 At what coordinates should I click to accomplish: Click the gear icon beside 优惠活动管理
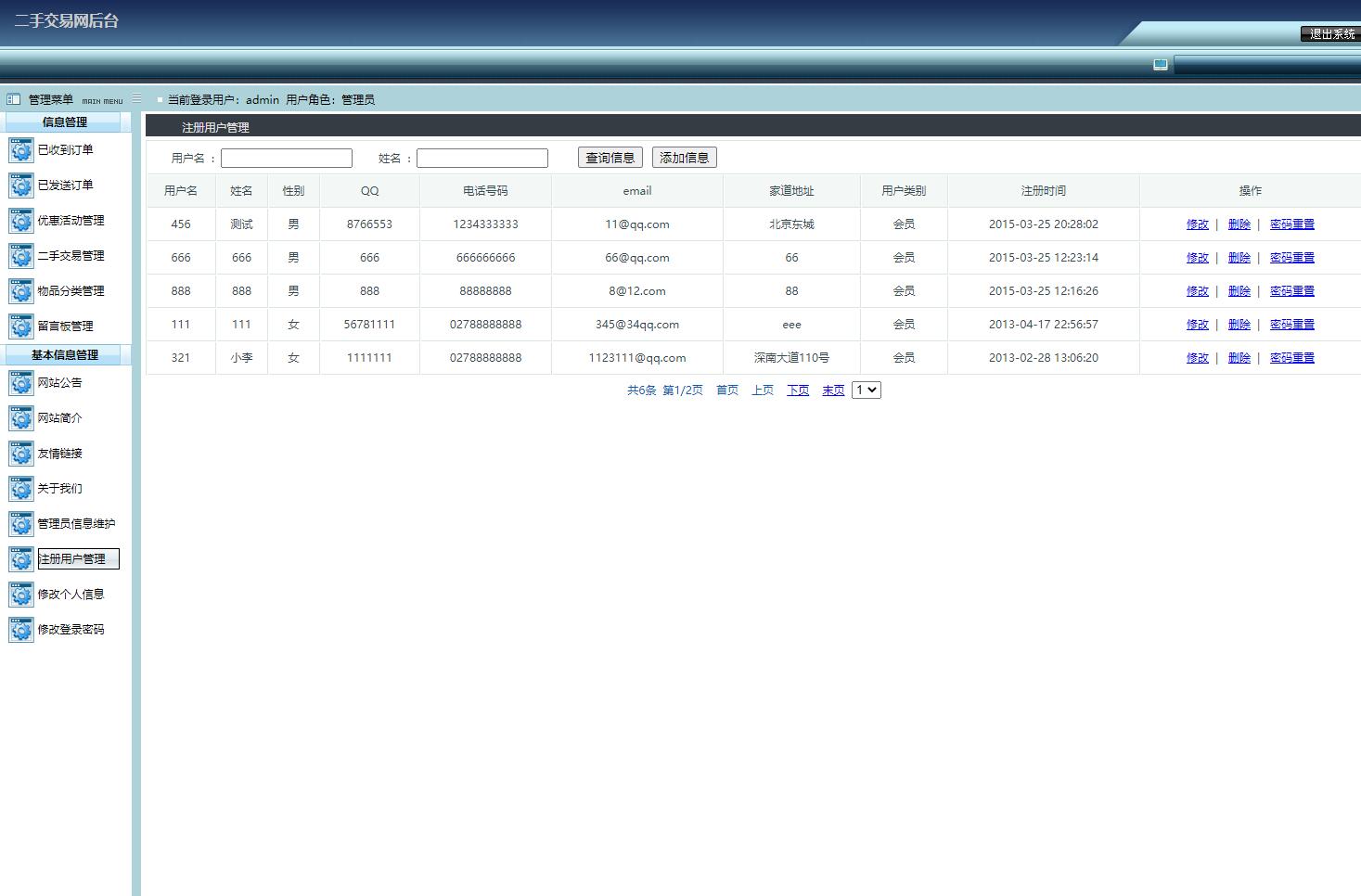[20, 221]
